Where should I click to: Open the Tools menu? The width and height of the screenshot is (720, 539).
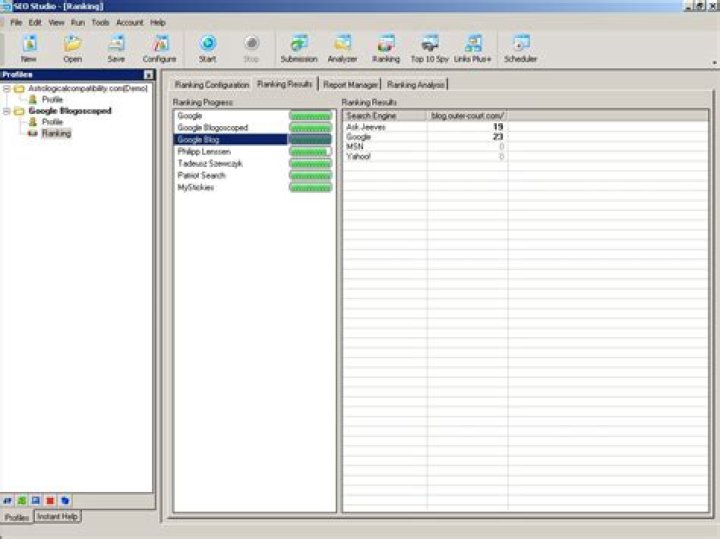100,22
